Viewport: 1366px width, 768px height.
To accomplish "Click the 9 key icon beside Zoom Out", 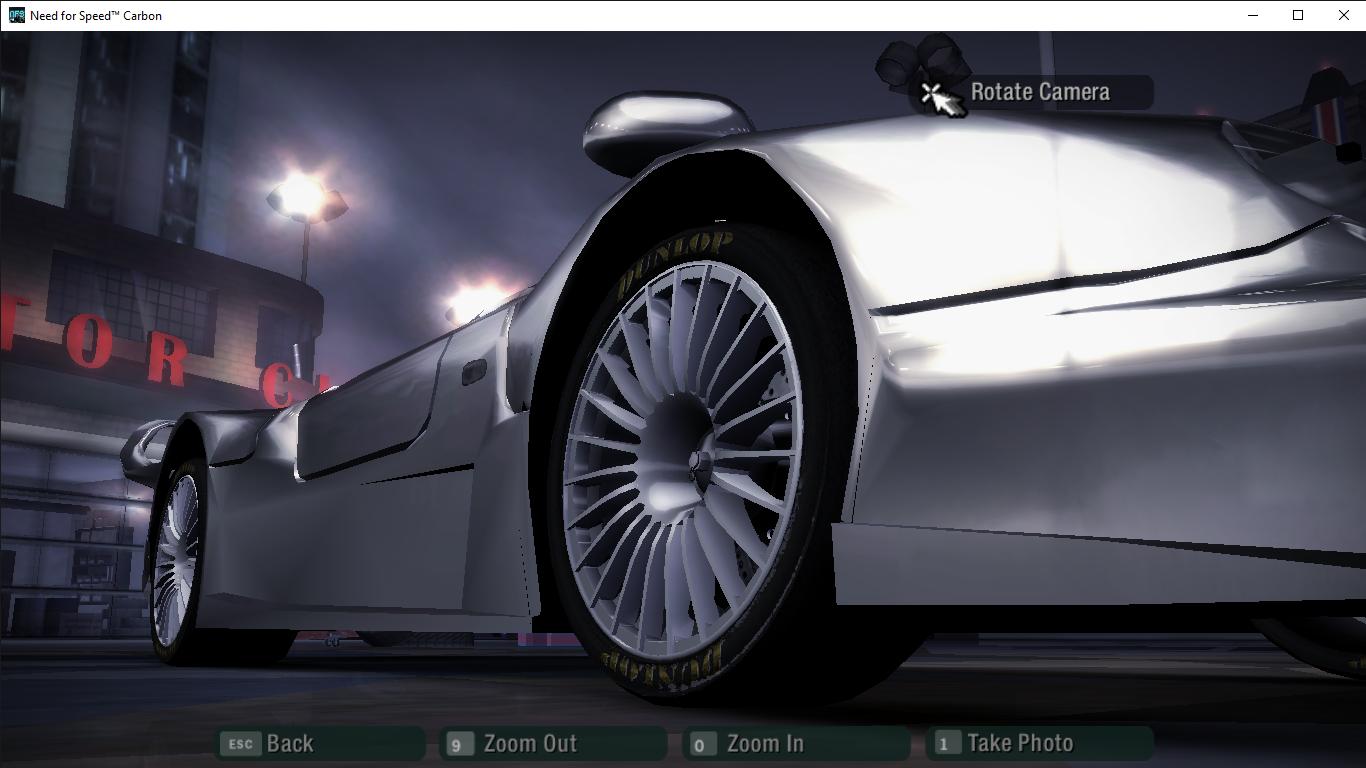I will (x=460, y=745).
